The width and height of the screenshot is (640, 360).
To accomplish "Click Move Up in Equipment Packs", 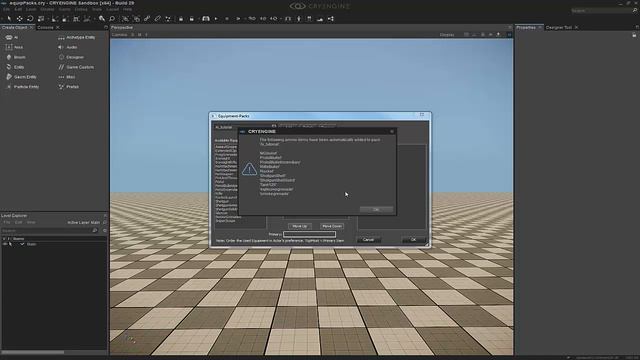I will coord(300,226).
